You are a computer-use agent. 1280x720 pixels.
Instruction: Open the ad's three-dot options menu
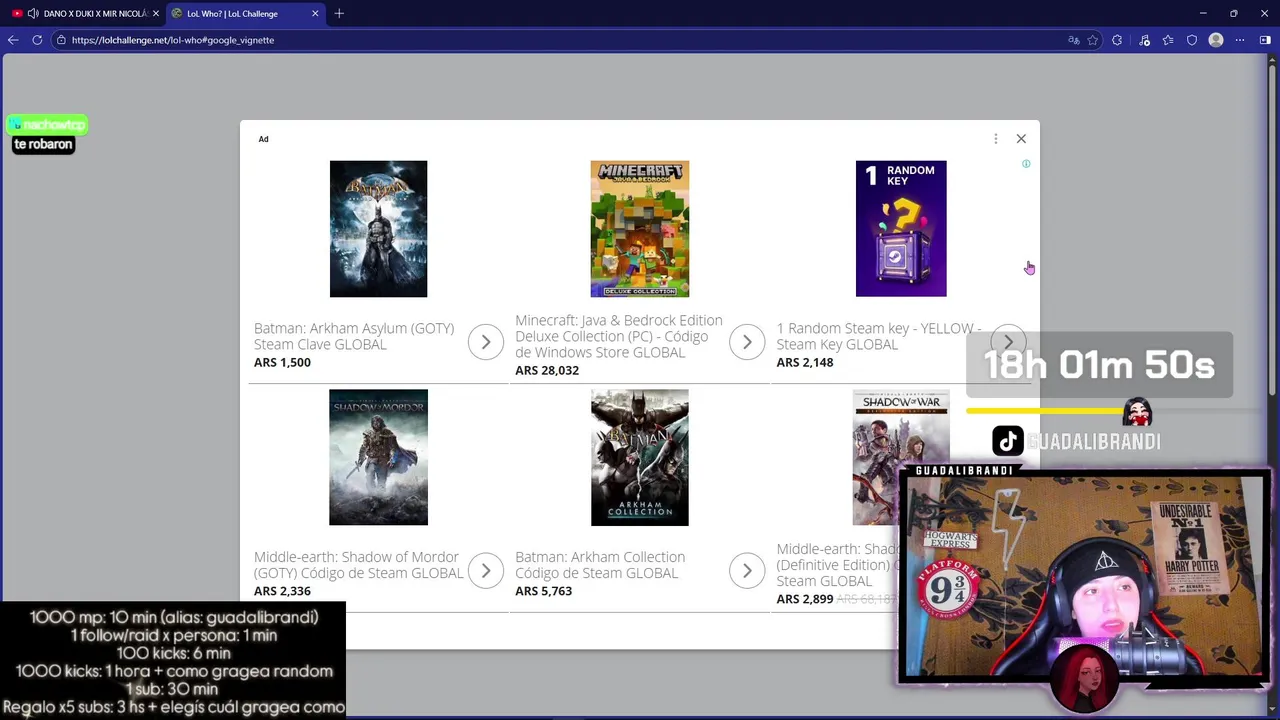click(x=995, y=139)
